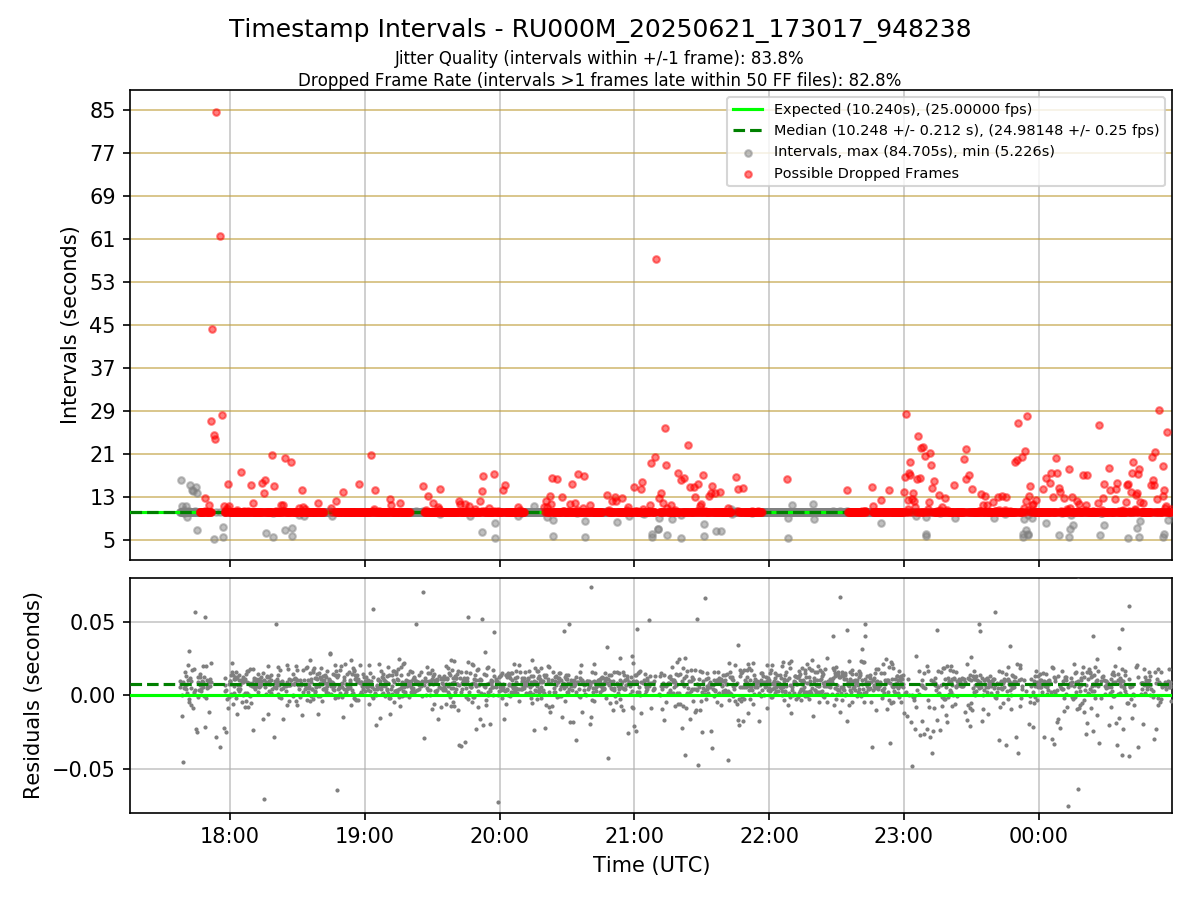Click the red outlier point near 61 seconds
This screenshot has height=900, width=1200.
220,236
